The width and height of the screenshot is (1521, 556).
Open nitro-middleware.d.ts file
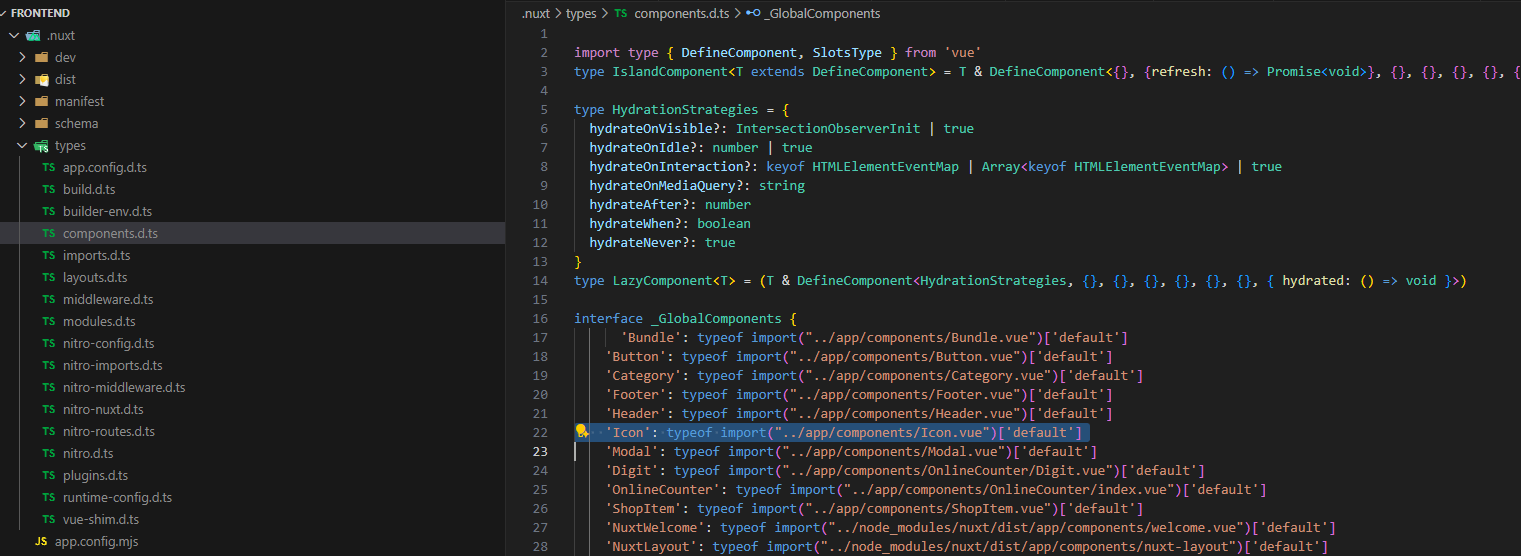(124, 387)
